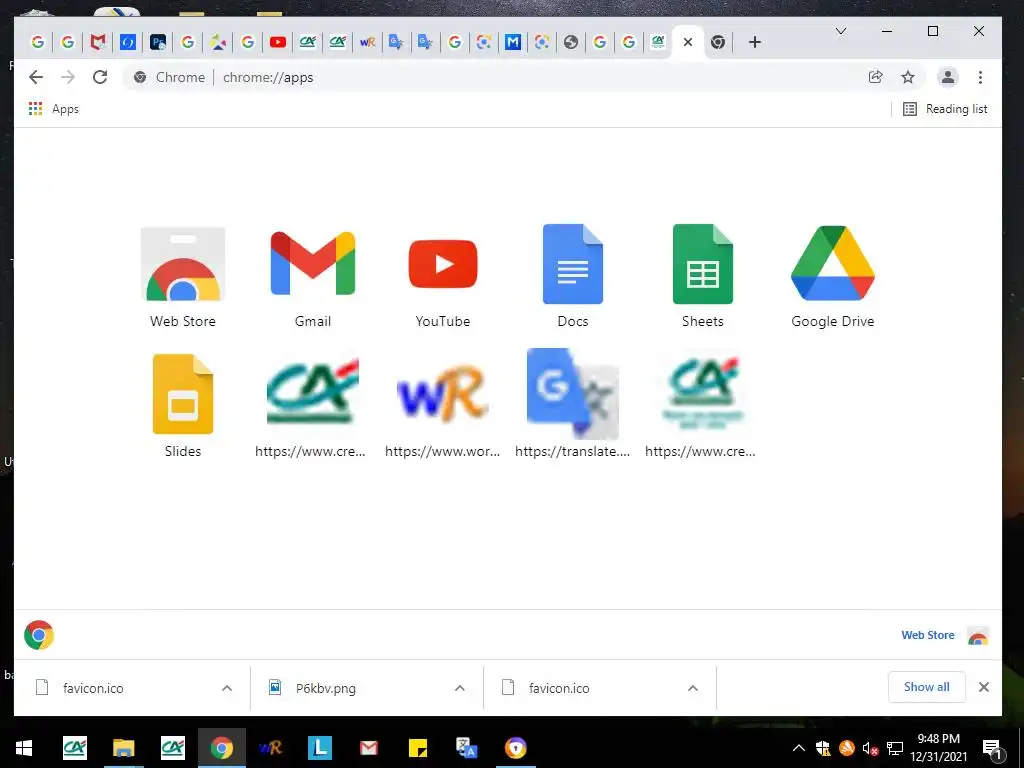Open the Windows Start menu
1024x768 pixels.
(x=24, y=748)
